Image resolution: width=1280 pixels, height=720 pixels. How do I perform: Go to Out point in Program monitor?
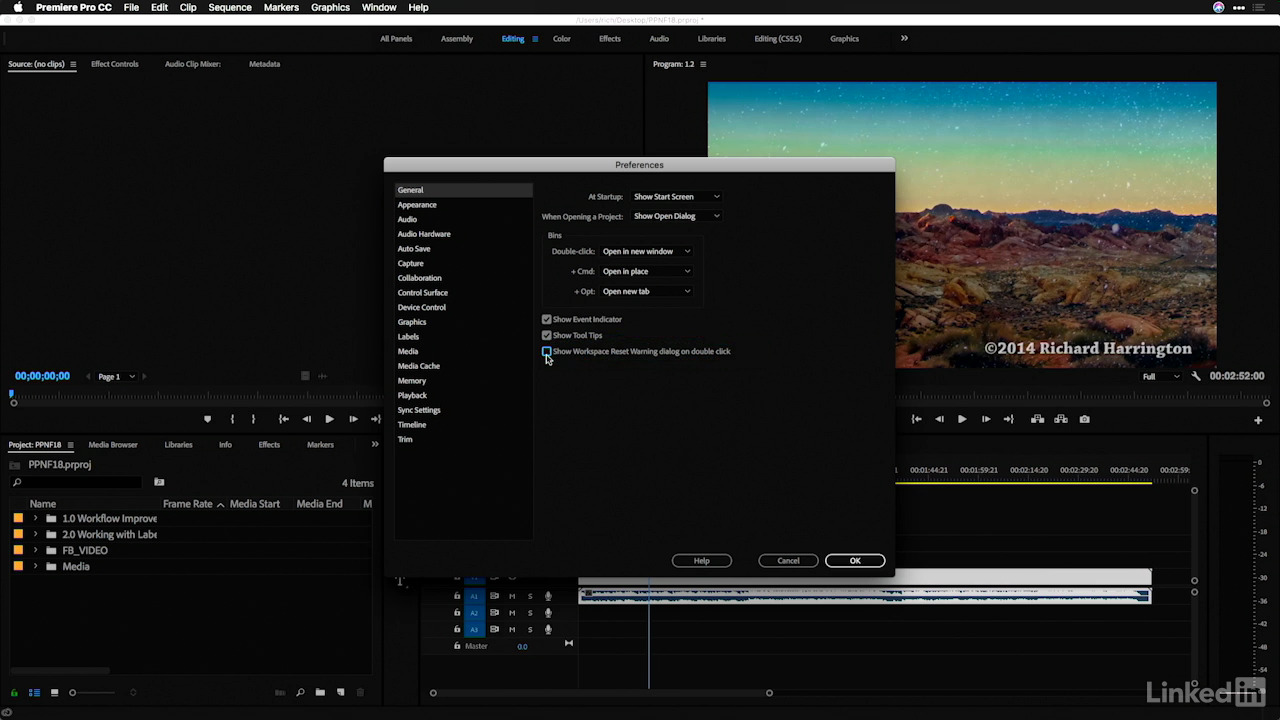tap(1008, 419)
